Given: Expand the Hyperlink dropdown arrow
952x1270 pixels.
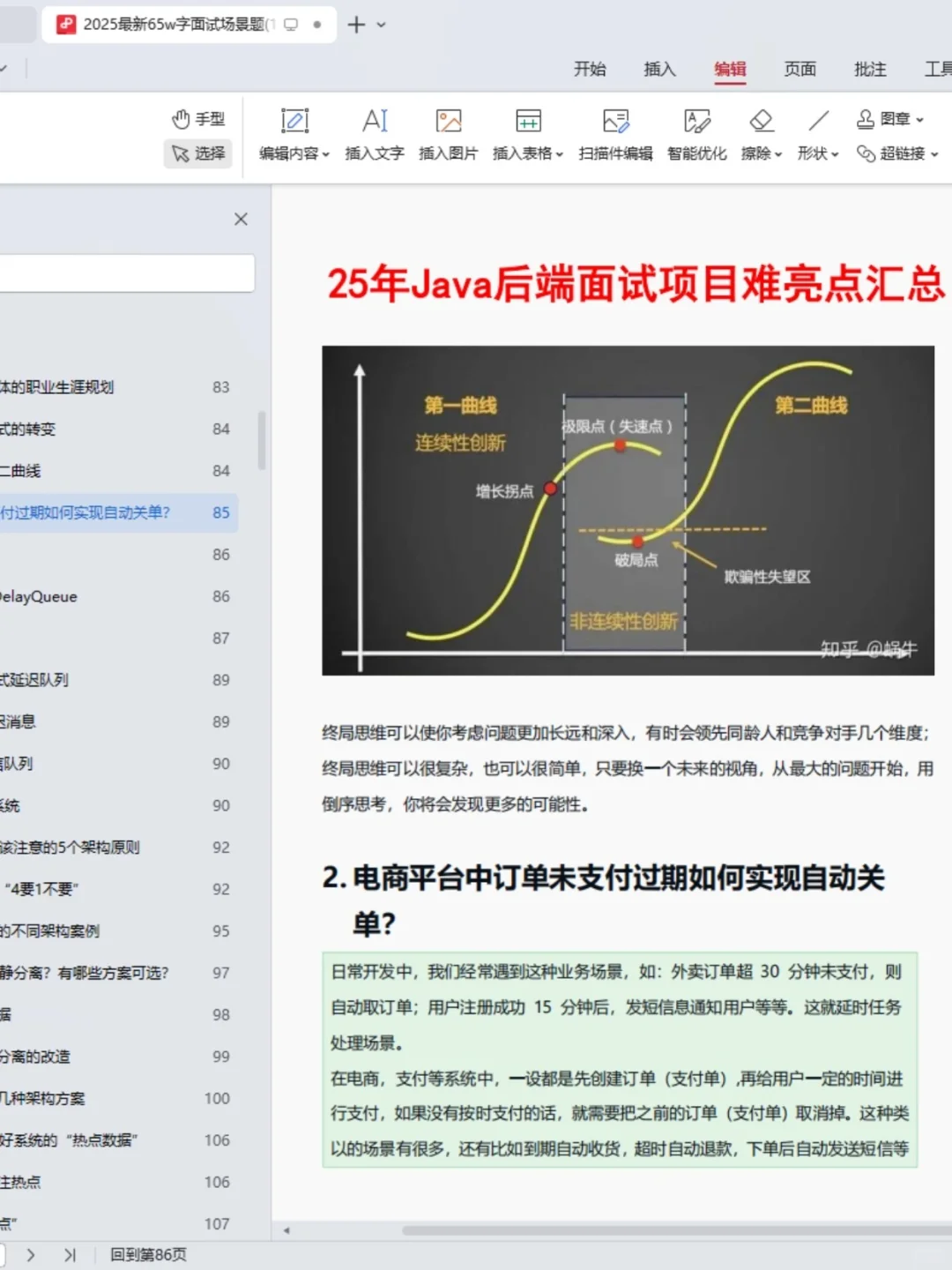Looking at the screenshot, I should tap(934, 154).
